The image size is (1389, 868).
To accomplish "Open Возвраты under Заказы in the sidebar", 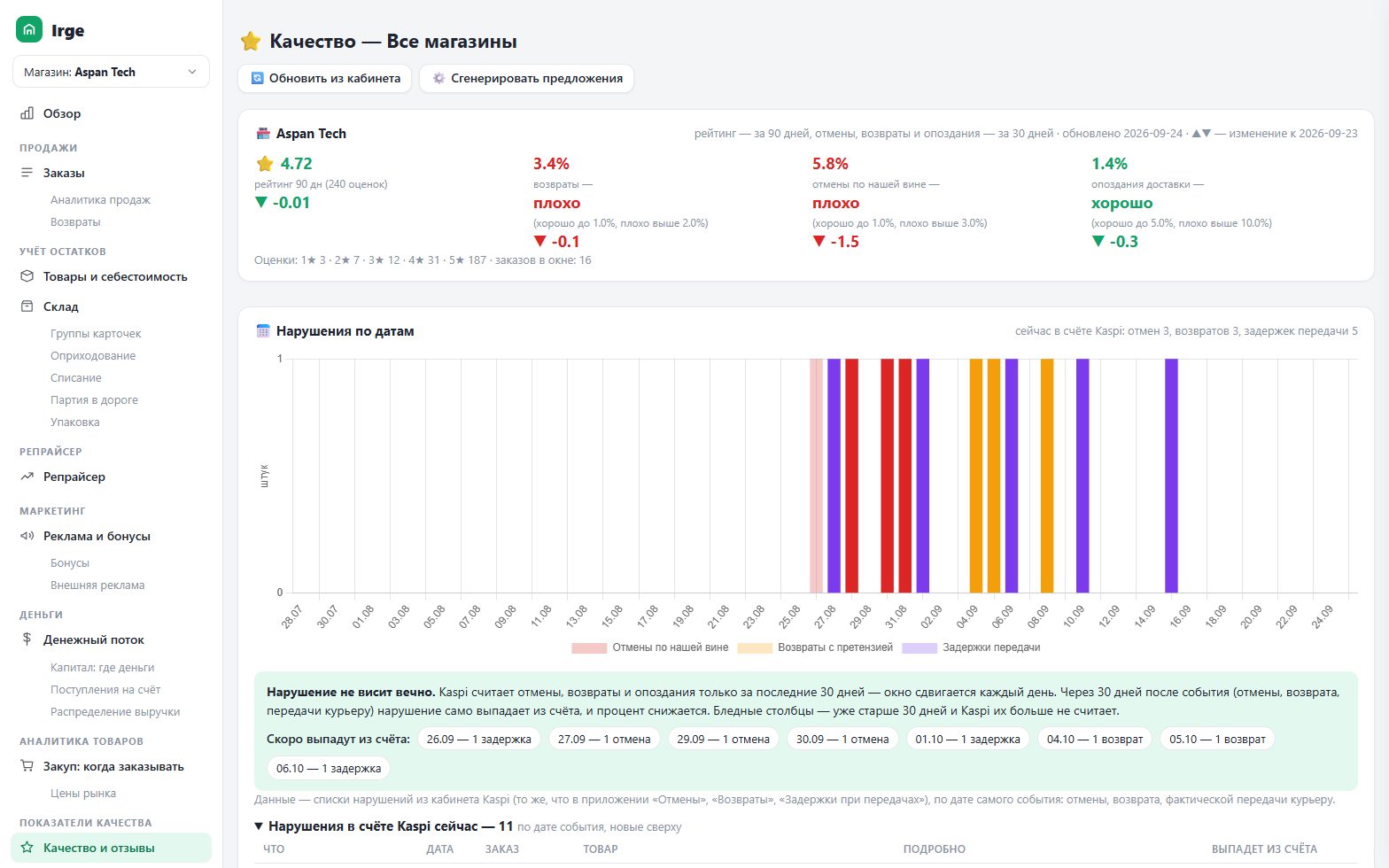I will (75, 222).
